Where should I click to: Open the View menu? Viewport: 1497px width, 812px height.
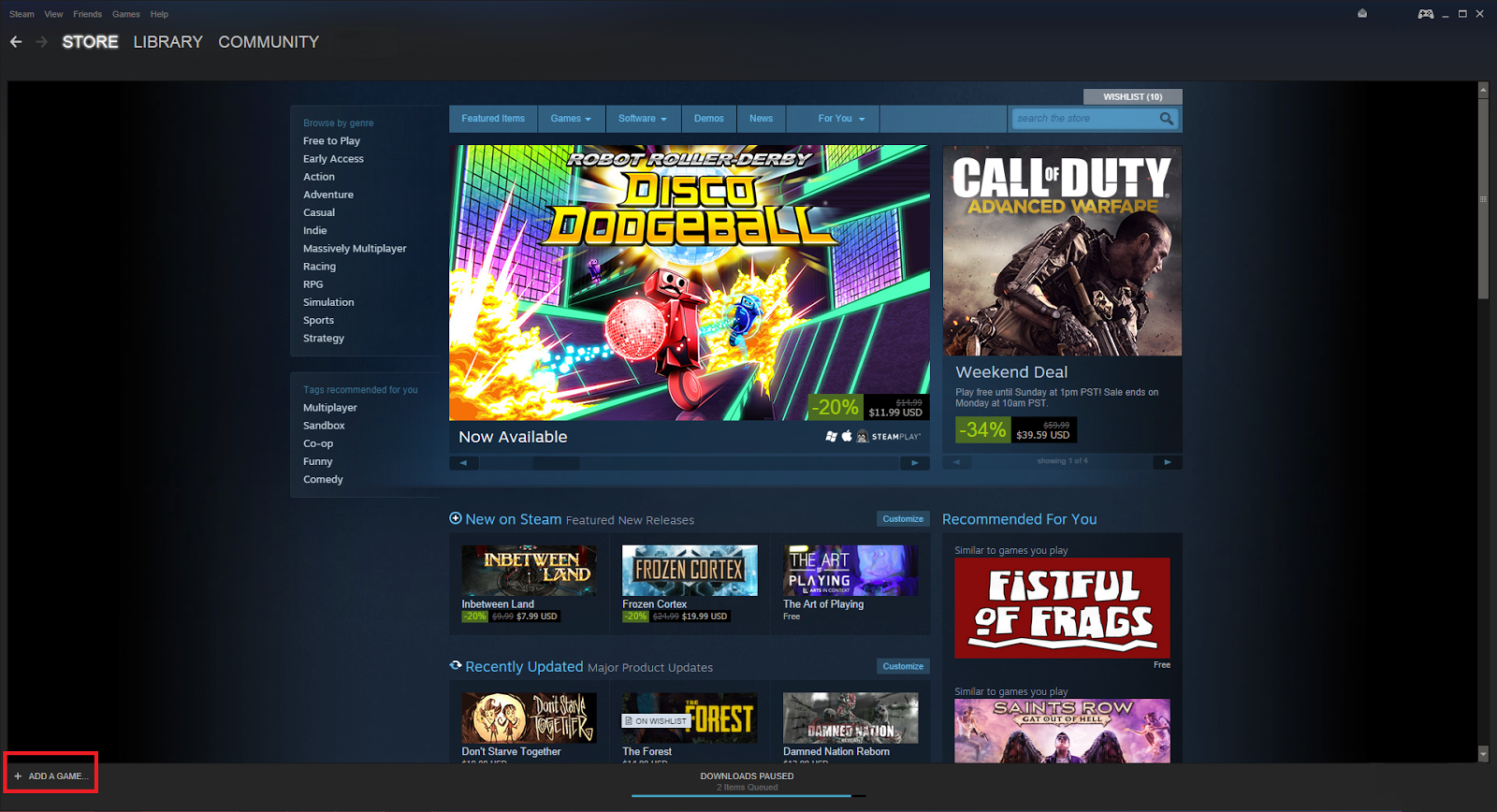(x=53, y=14)
